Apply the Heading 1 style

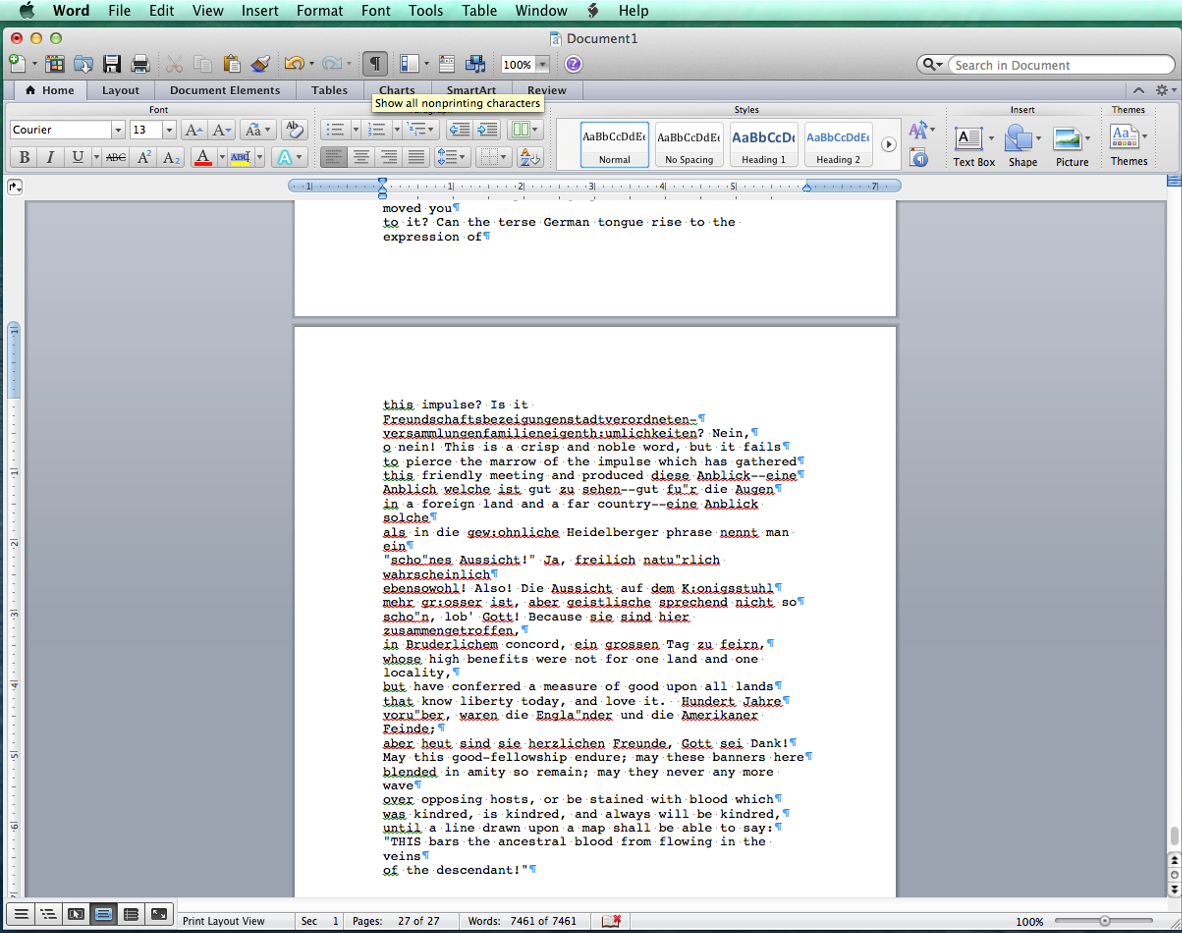click(x=764, y=145)
